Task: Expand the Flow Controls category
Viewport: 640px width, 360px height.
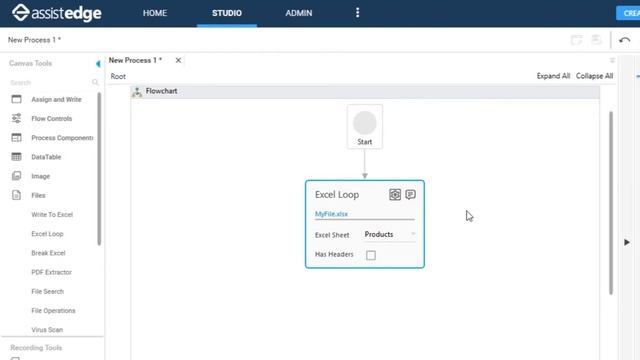Action: point(51,118)
